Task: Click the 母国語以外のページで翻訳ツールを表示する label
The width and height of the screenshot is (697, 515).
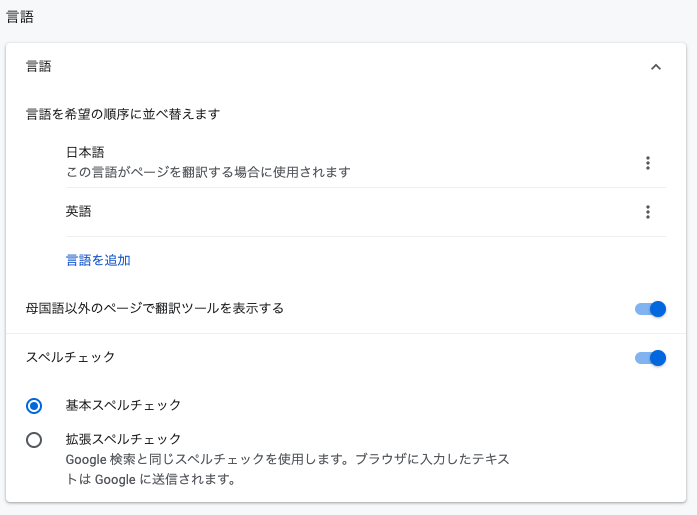Action: point(155,308)
